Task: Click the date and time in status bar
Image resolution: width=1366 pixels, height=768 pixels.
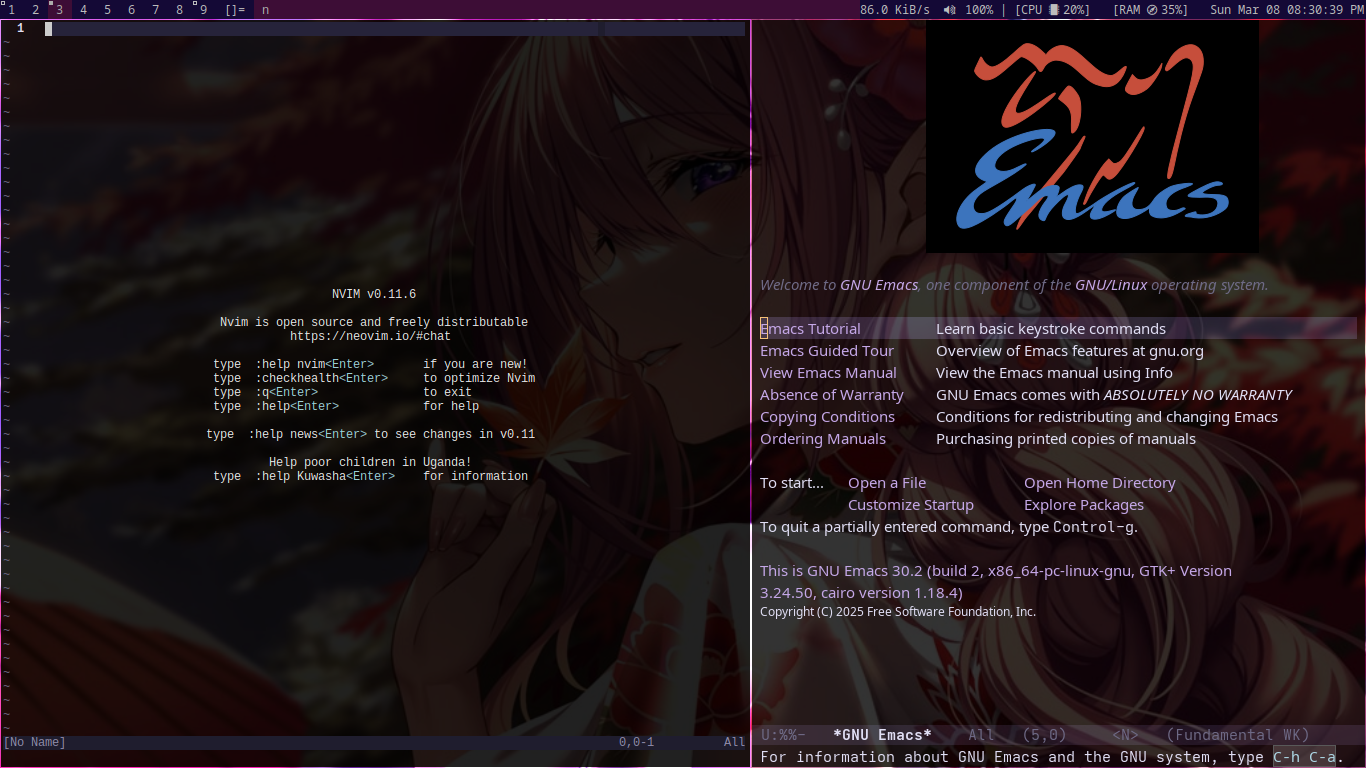Action: point(1287,9)
